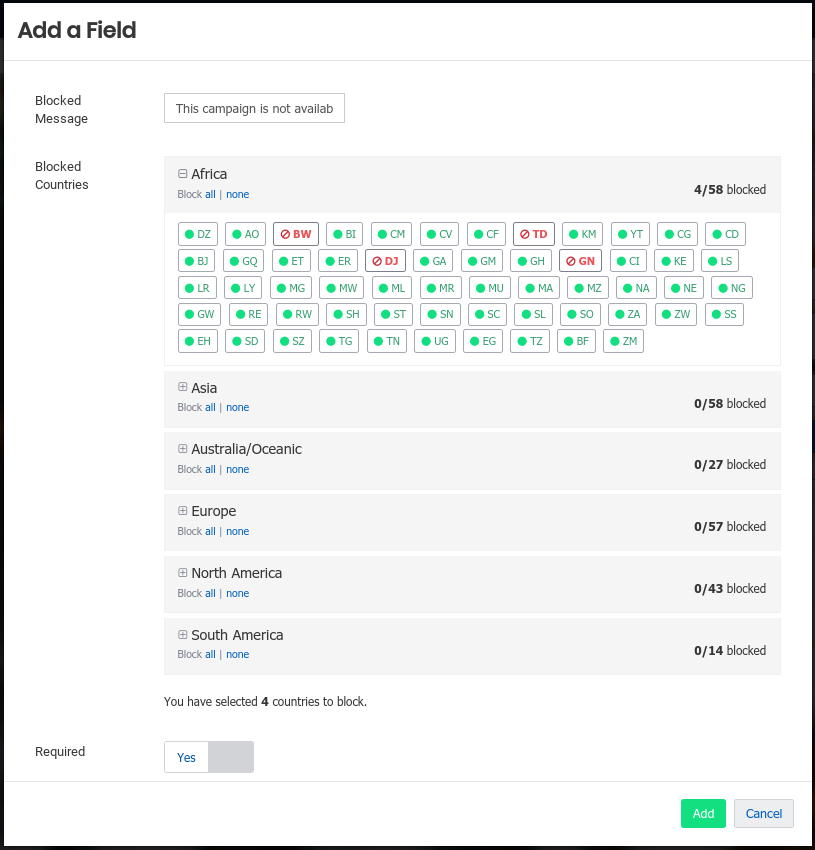Unblock the BW country chip
This screenshot has width=815, height=850.
pyautogui.click(x=296, y=234)
